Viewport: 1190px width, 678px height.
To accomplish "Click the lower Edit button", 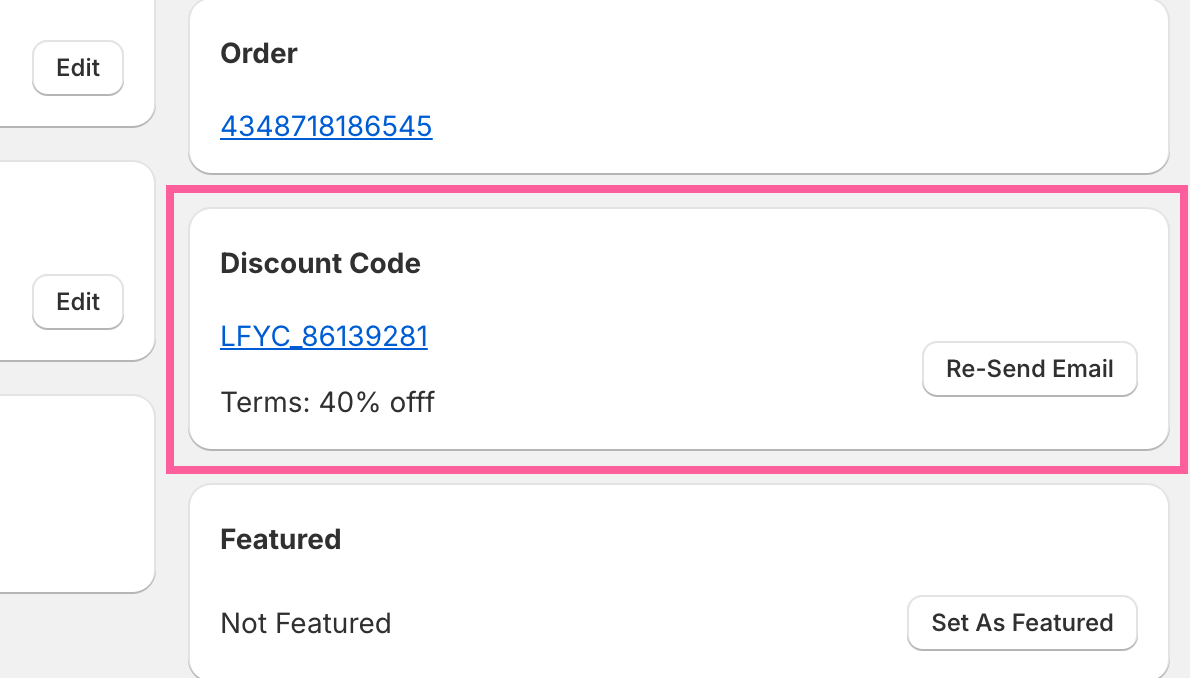I will pyautogui.click(x=78, y=302).
